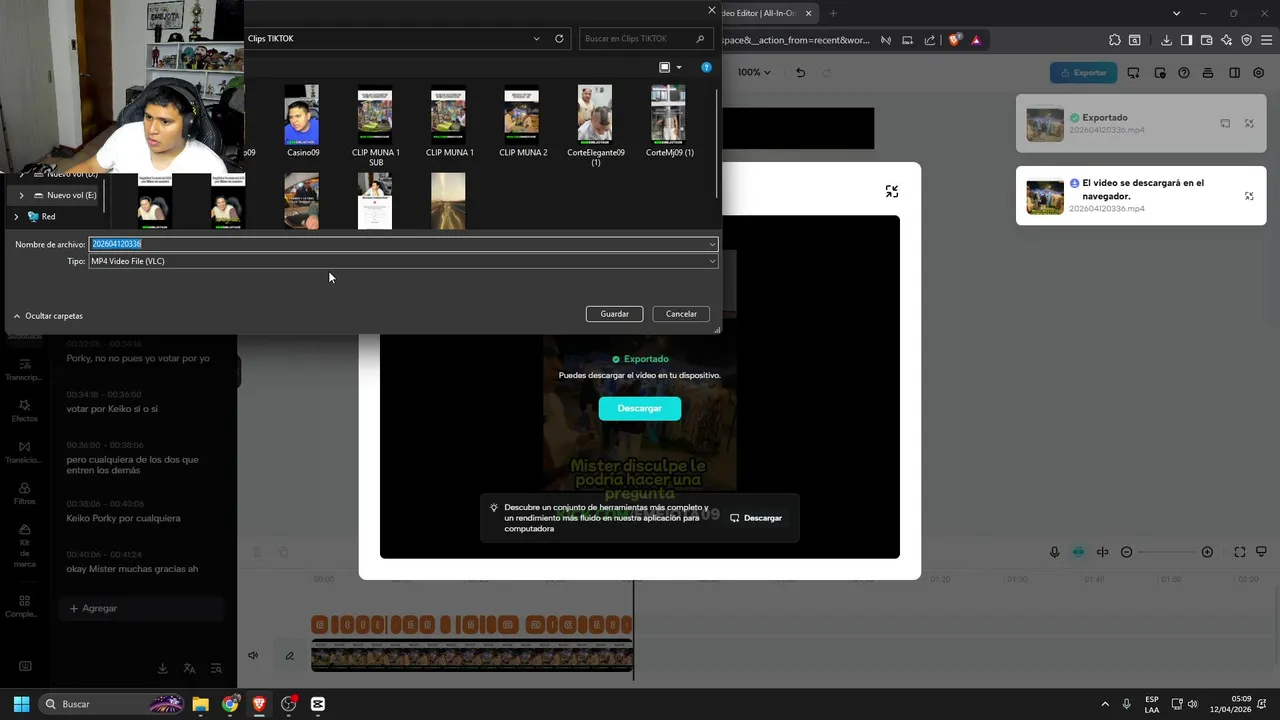1280x720 pixels.
Task: Click Guardar in the save dialog
Action: pyautogui.click(x=614, y=314)
